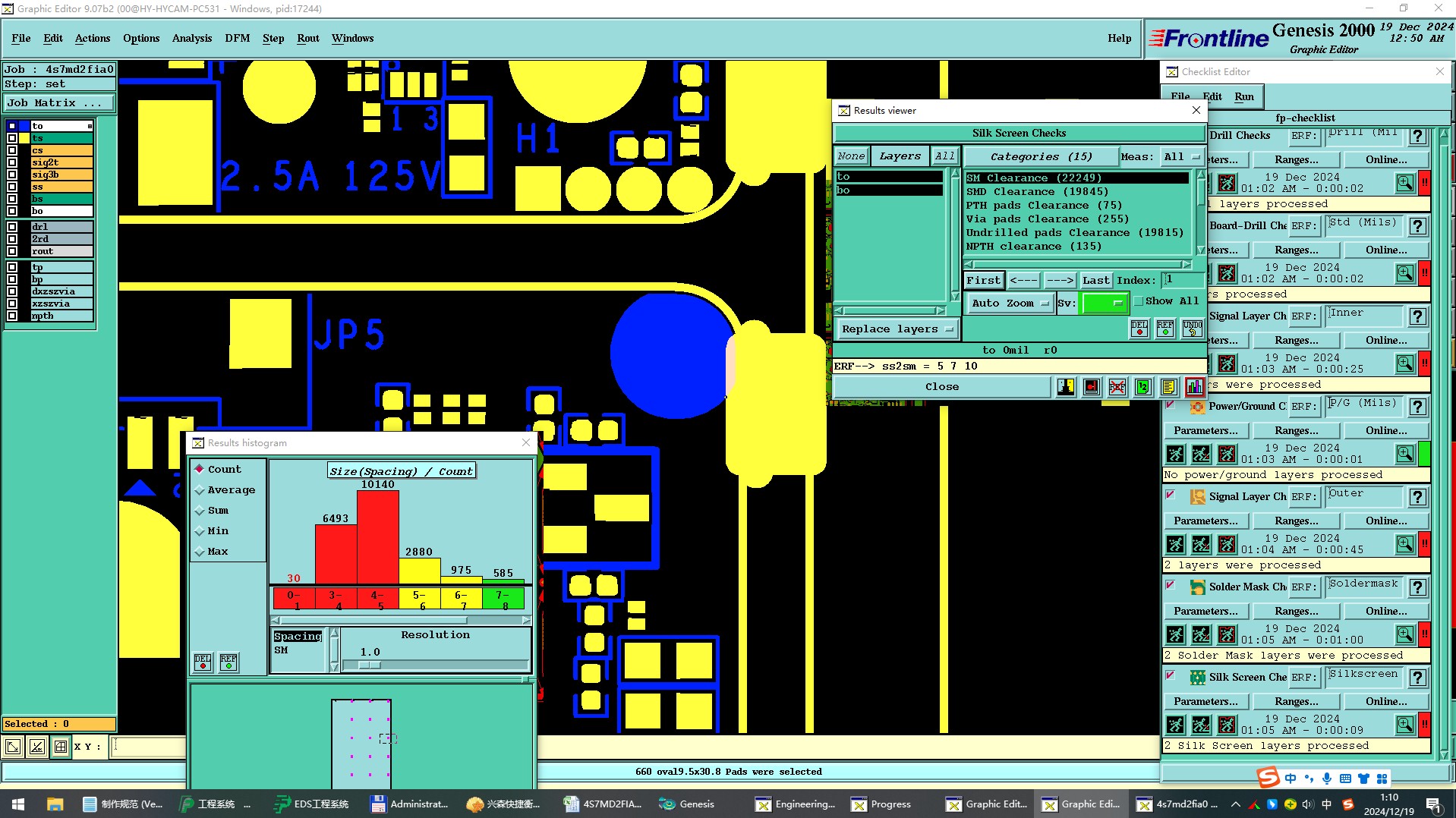Click the X Y coordinate input field
The height and width of the screenshot is (818, 1456).
pos(148,747)
